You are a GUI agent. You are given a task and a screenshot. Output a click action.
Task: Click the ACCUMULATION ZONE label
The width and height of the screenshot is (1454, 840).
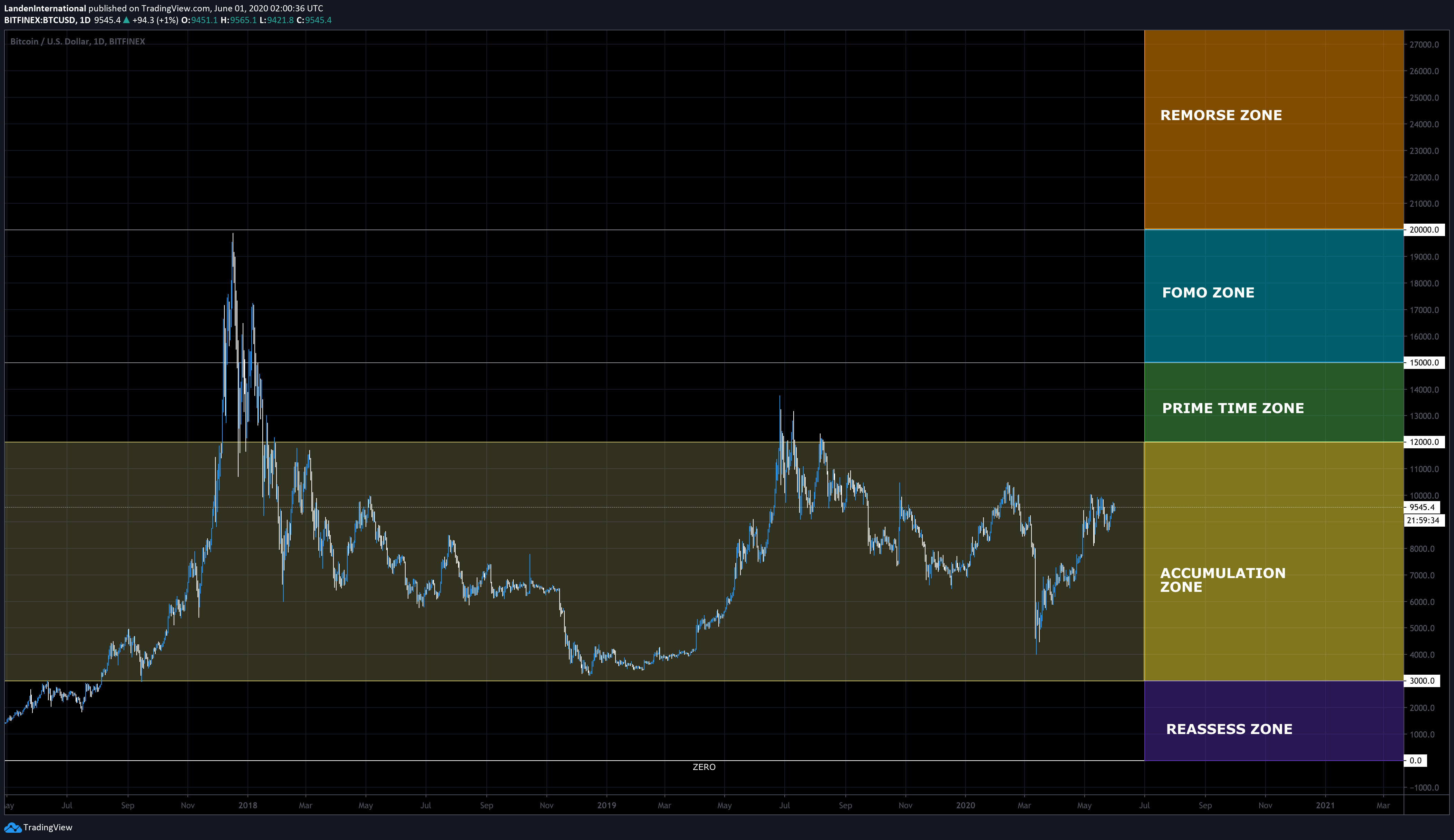(1223, 580)
